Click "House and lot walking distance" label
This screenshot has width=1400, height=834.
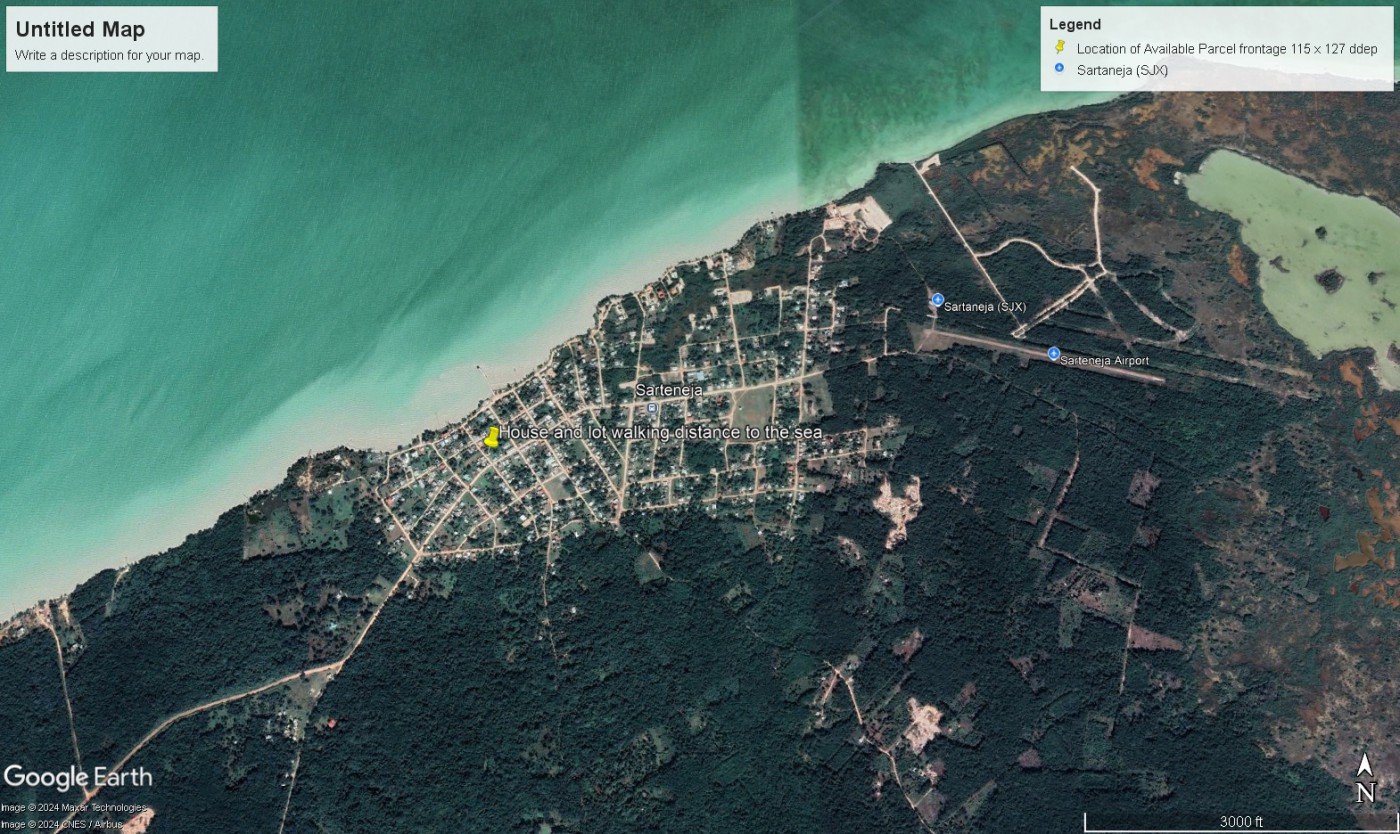pos(660,432)
